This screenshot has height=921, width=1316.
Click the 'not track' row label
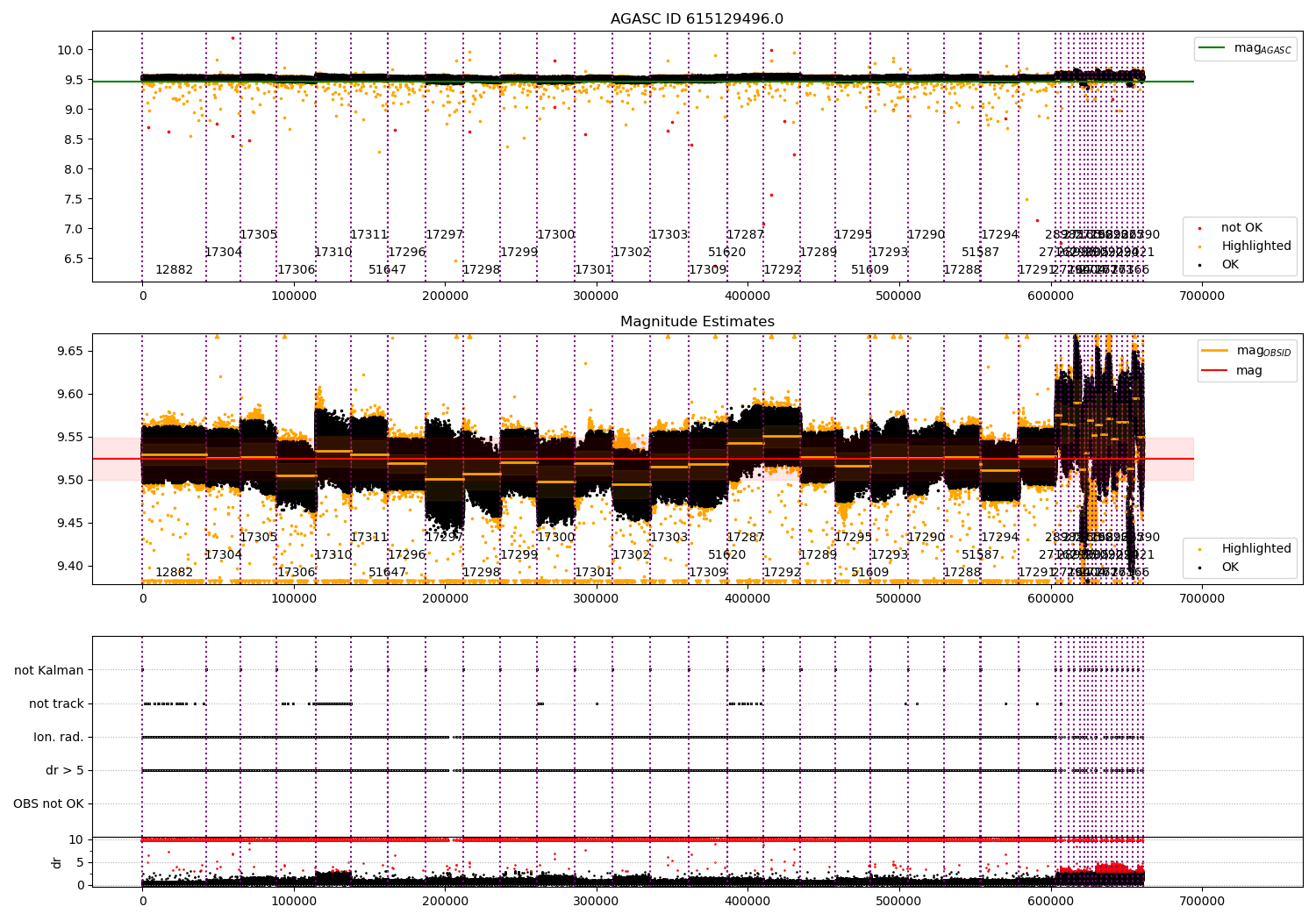(56, 704)
